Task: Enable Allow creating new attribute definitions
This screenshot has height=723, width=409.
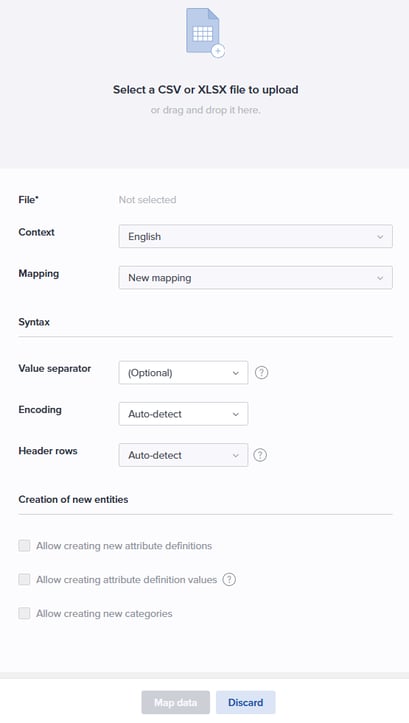Action: coord(24,546)
